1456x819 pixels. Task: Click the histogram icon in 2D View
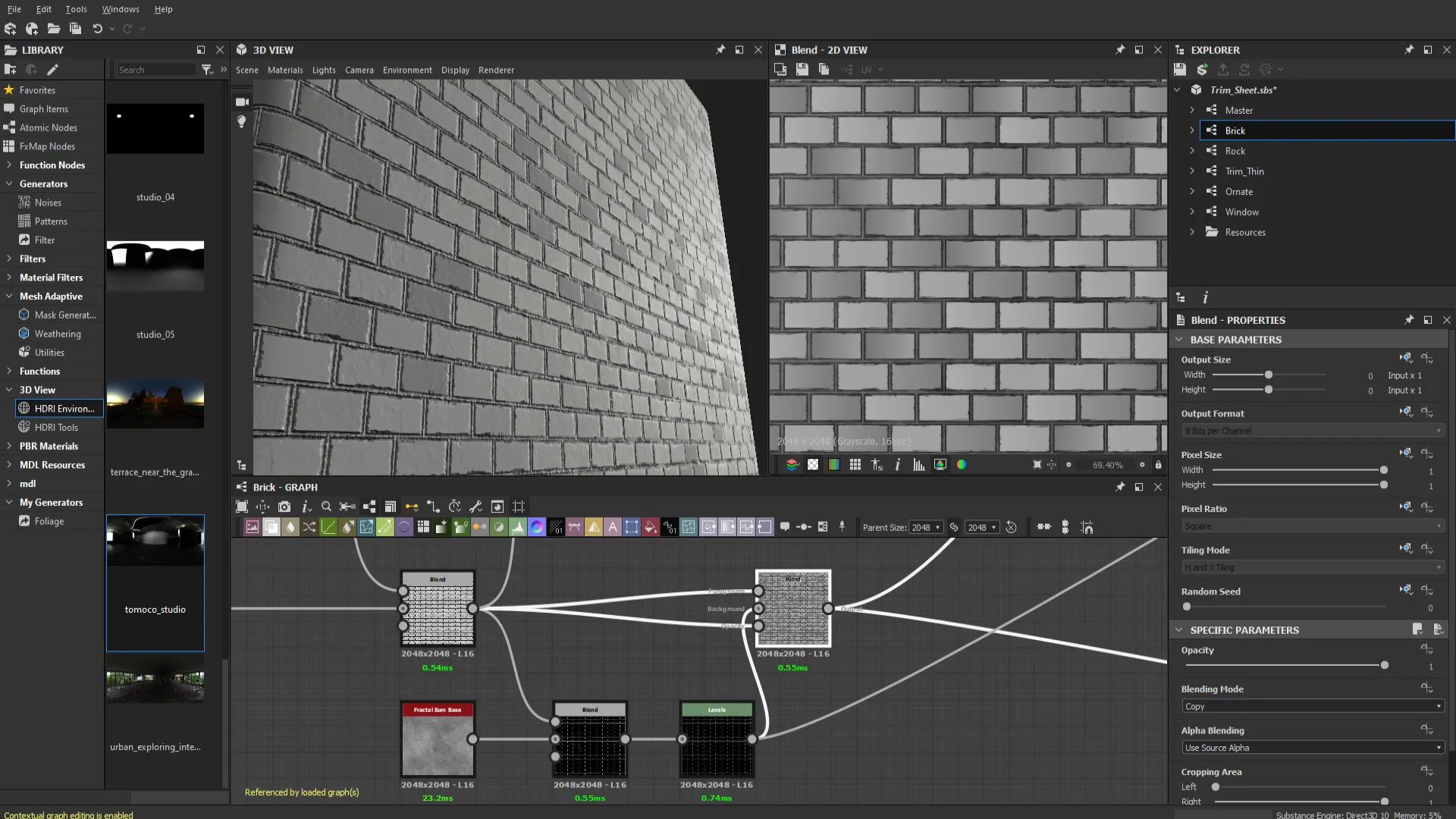tap(919, 465)
